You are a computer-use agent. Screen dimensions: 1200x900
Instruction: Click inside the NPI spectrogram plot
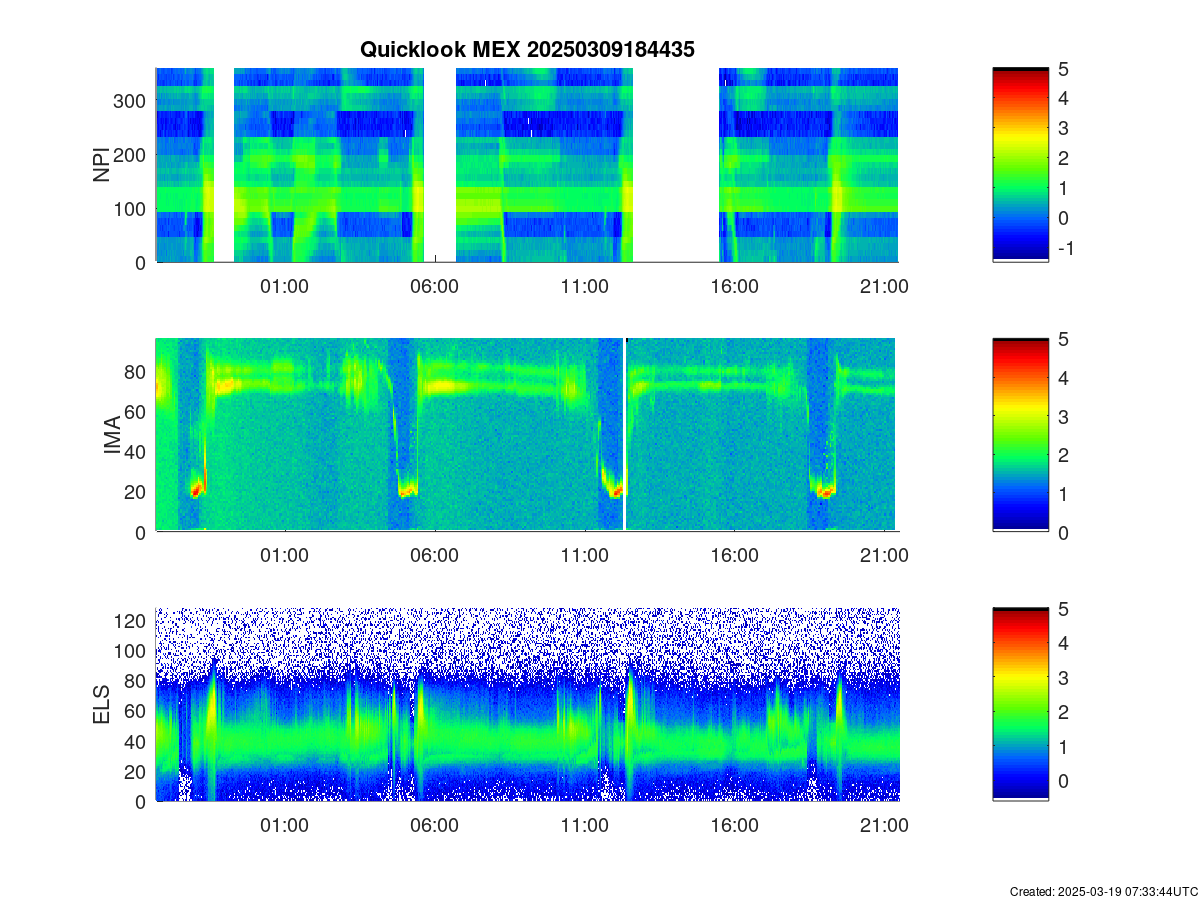(x=527, y=165)
